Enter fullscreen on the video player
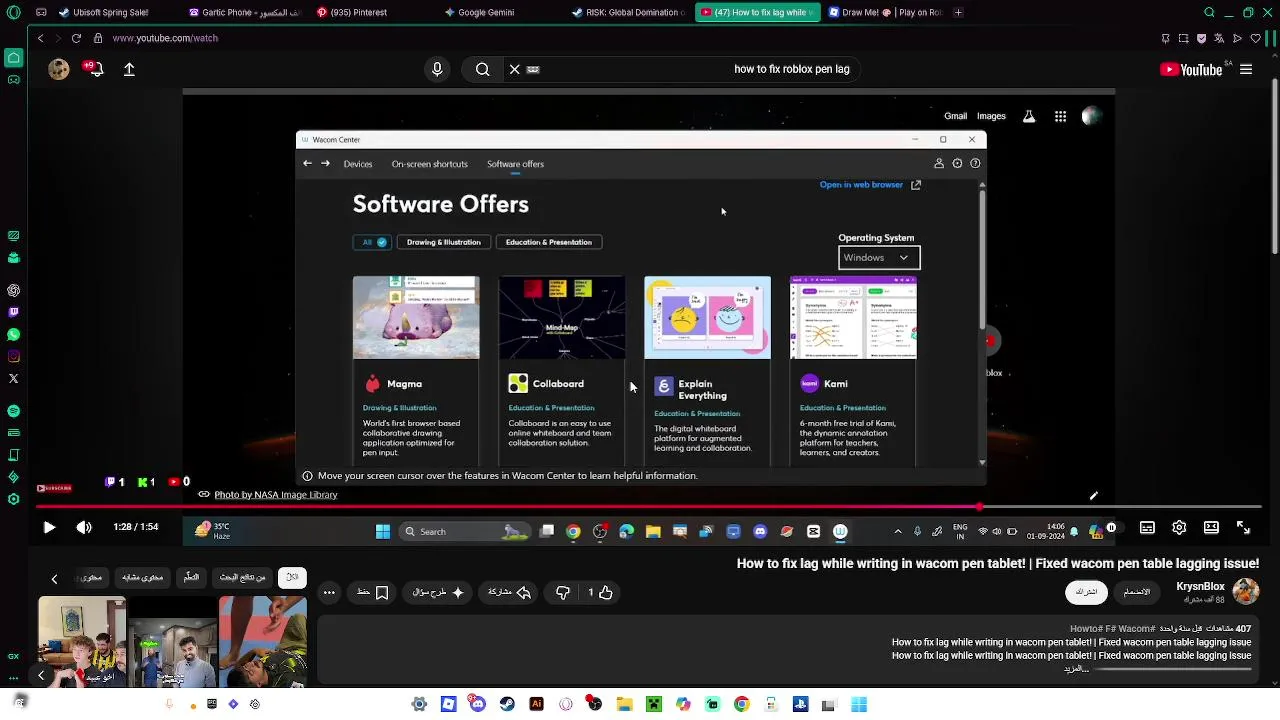The width and height of the screenshot is (1280, 720). [1243, 528]
